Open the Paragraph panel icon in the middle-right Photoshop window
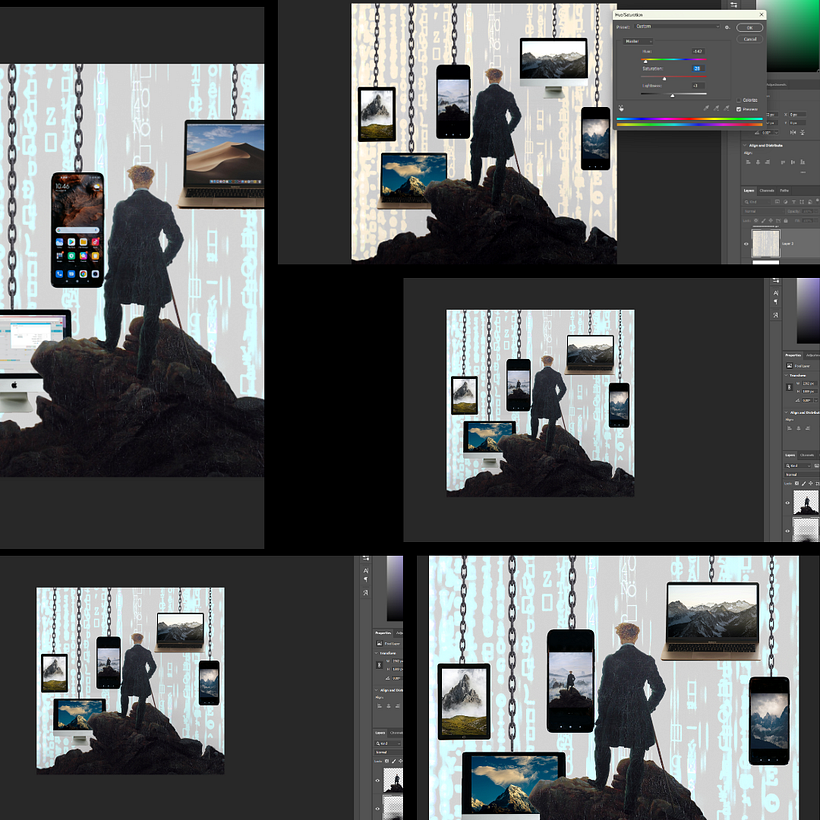The width and height of the screenshot is (820, 820). point(776,302)
